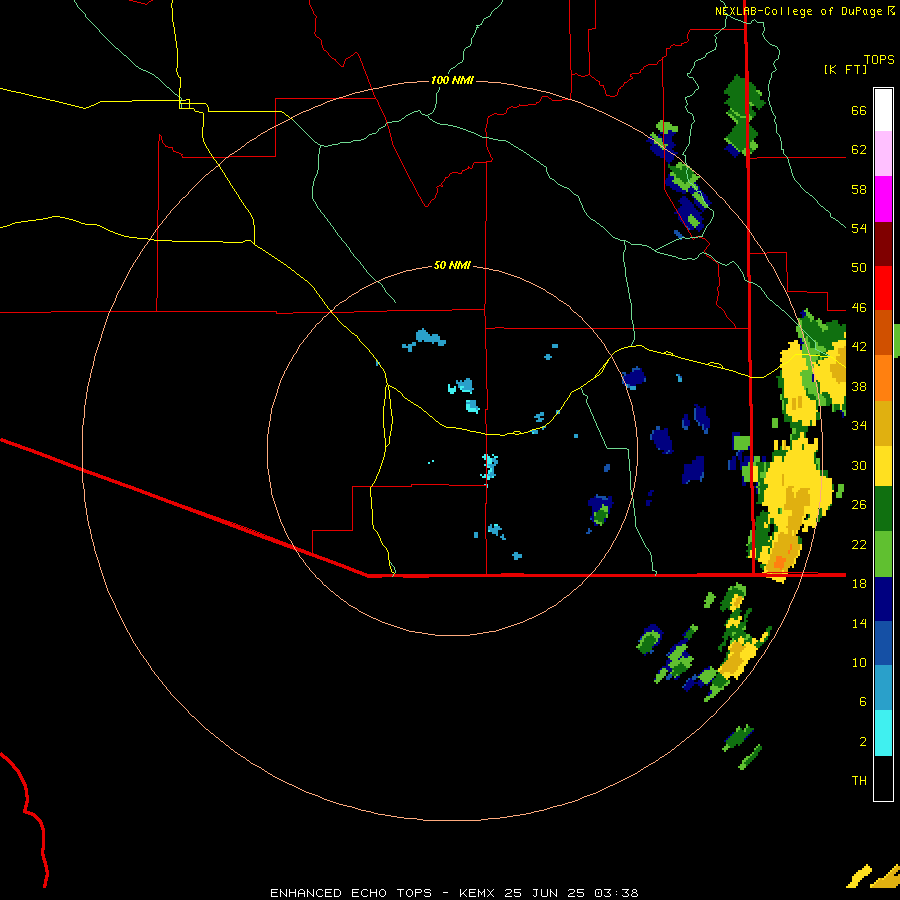The image size is (900, 900).
Task: Click the medium blue legend swatch between 14 and 10
Action: [883, 644]
